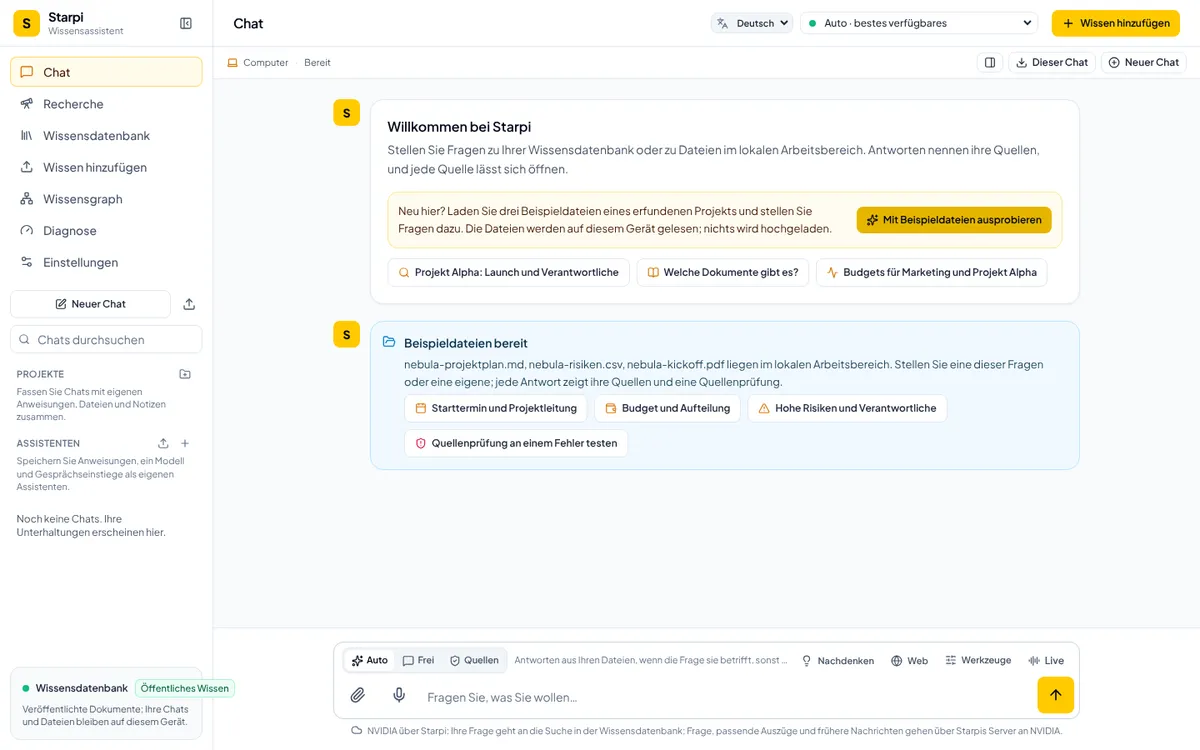This screenshot has width=1200, height=750.
Task: Toggle the Nachdenken option
Action: pyautogui.click(x=837, y=661)
